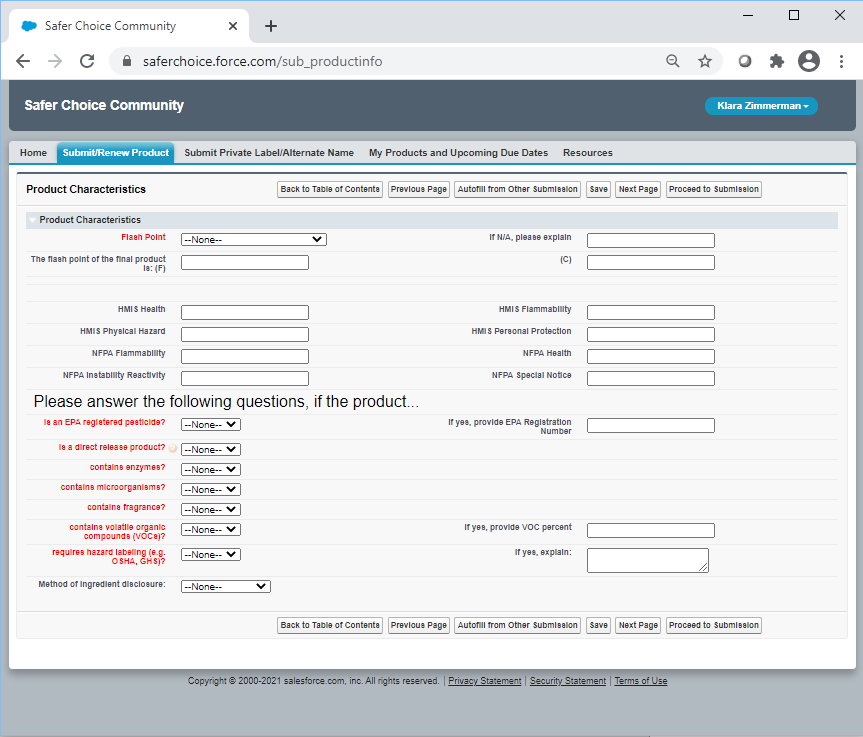Click the browser back arrow
Image resolution: width=863 pixels, height=737 pixels.
coord(23,61)
